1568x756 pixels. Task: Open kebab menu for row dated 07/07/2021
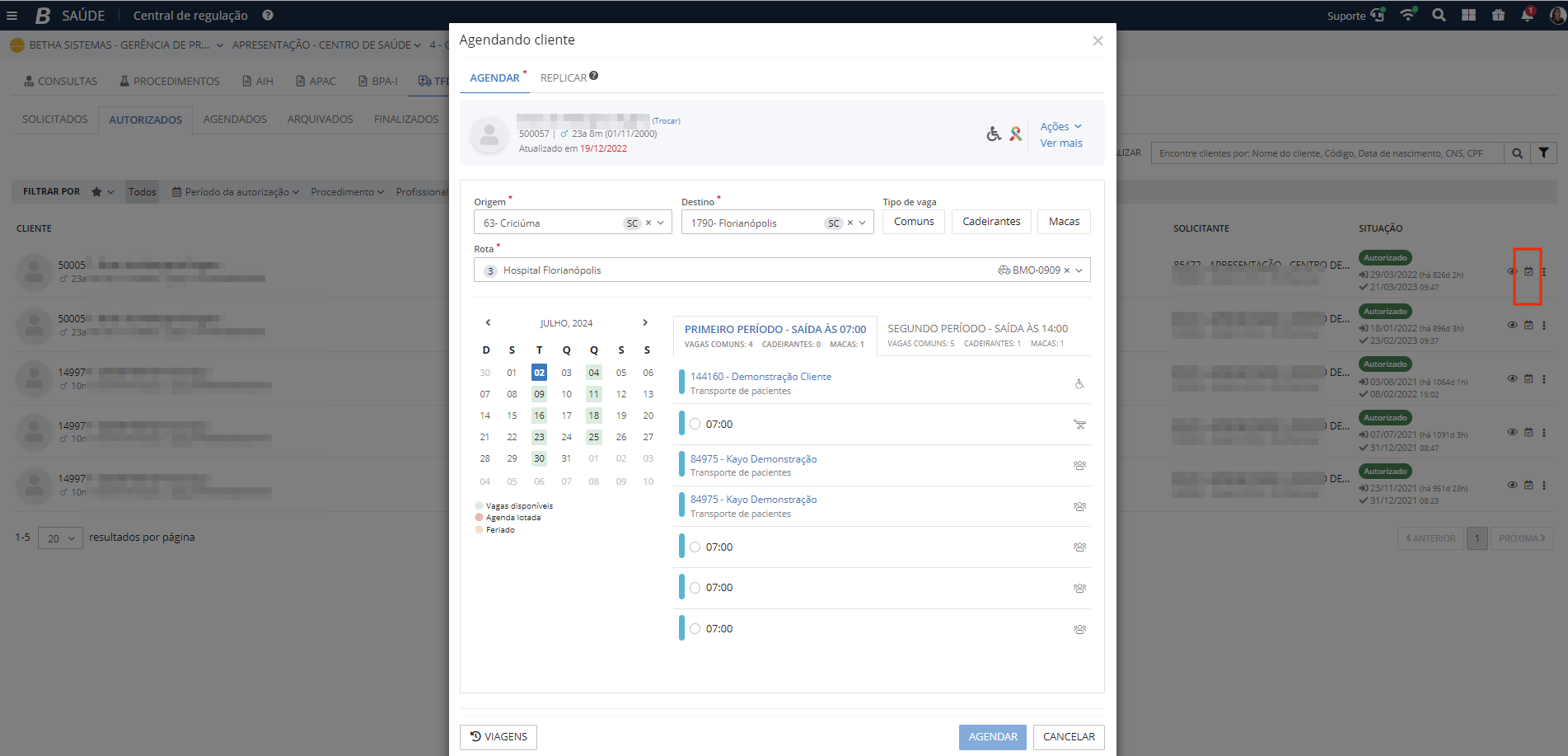point(1544,432)
